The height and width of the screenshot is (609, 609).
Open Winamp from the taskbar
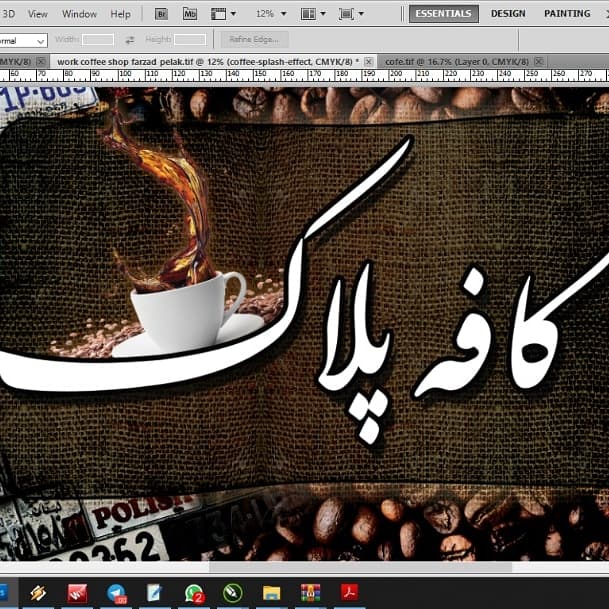pos(38,593)
